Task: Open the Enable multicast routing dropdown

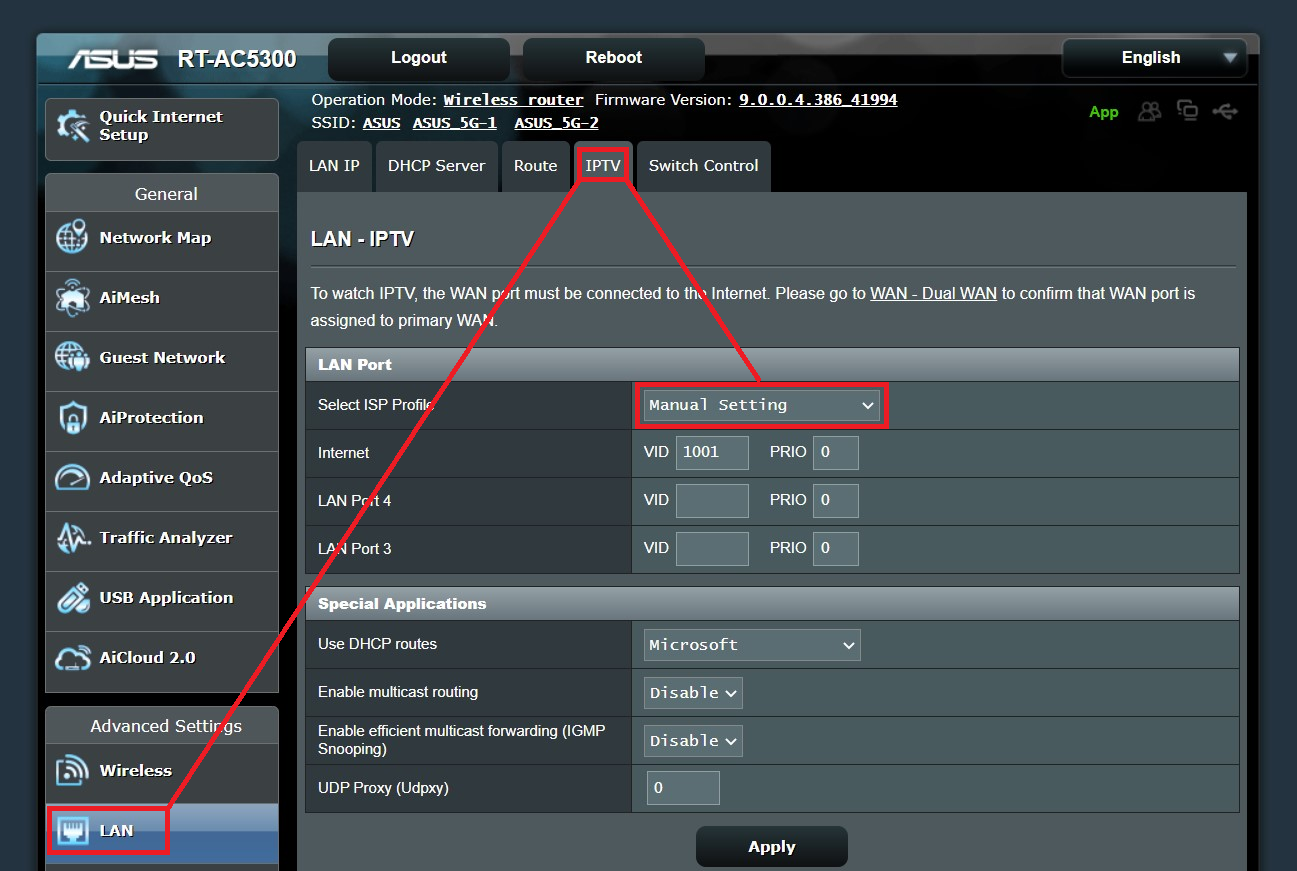Action: click(693, 693)
